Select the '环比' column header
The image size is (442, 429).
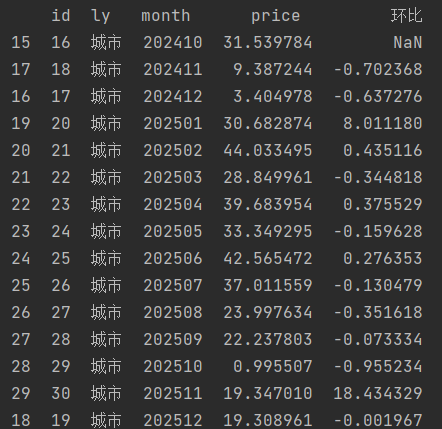pos(407,16)
